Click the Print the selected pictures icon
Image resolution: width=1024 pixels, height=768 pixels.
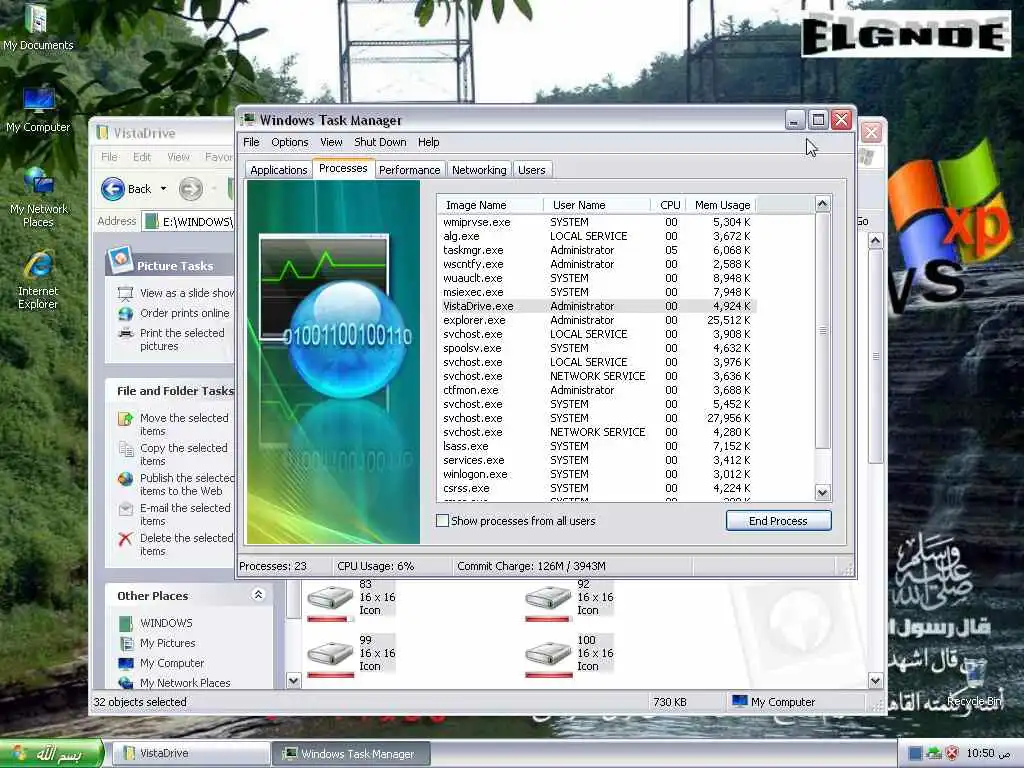(x=125, y=333)
